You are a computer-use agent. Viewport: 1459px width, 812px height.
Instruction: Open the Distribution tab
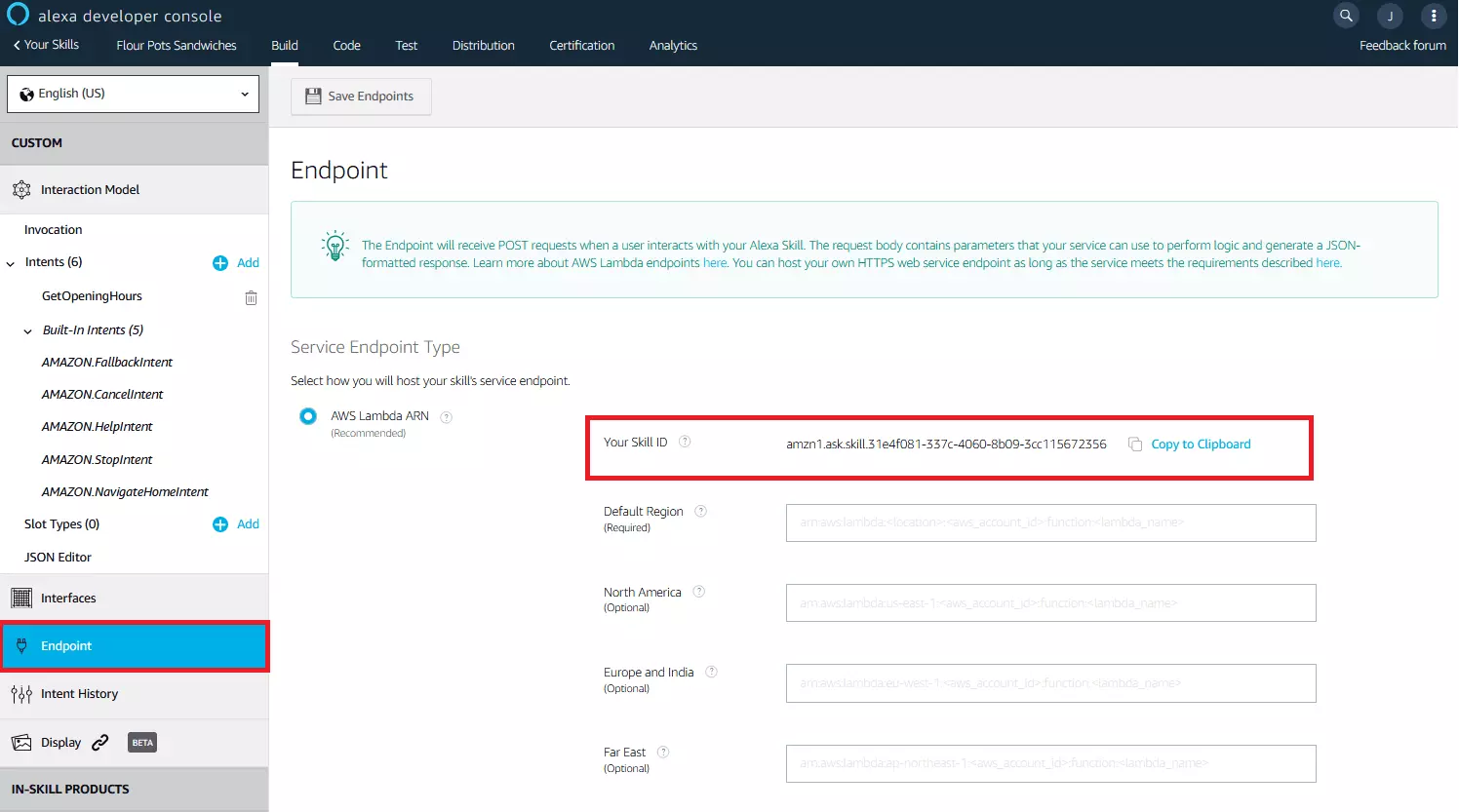coord(484,46)
